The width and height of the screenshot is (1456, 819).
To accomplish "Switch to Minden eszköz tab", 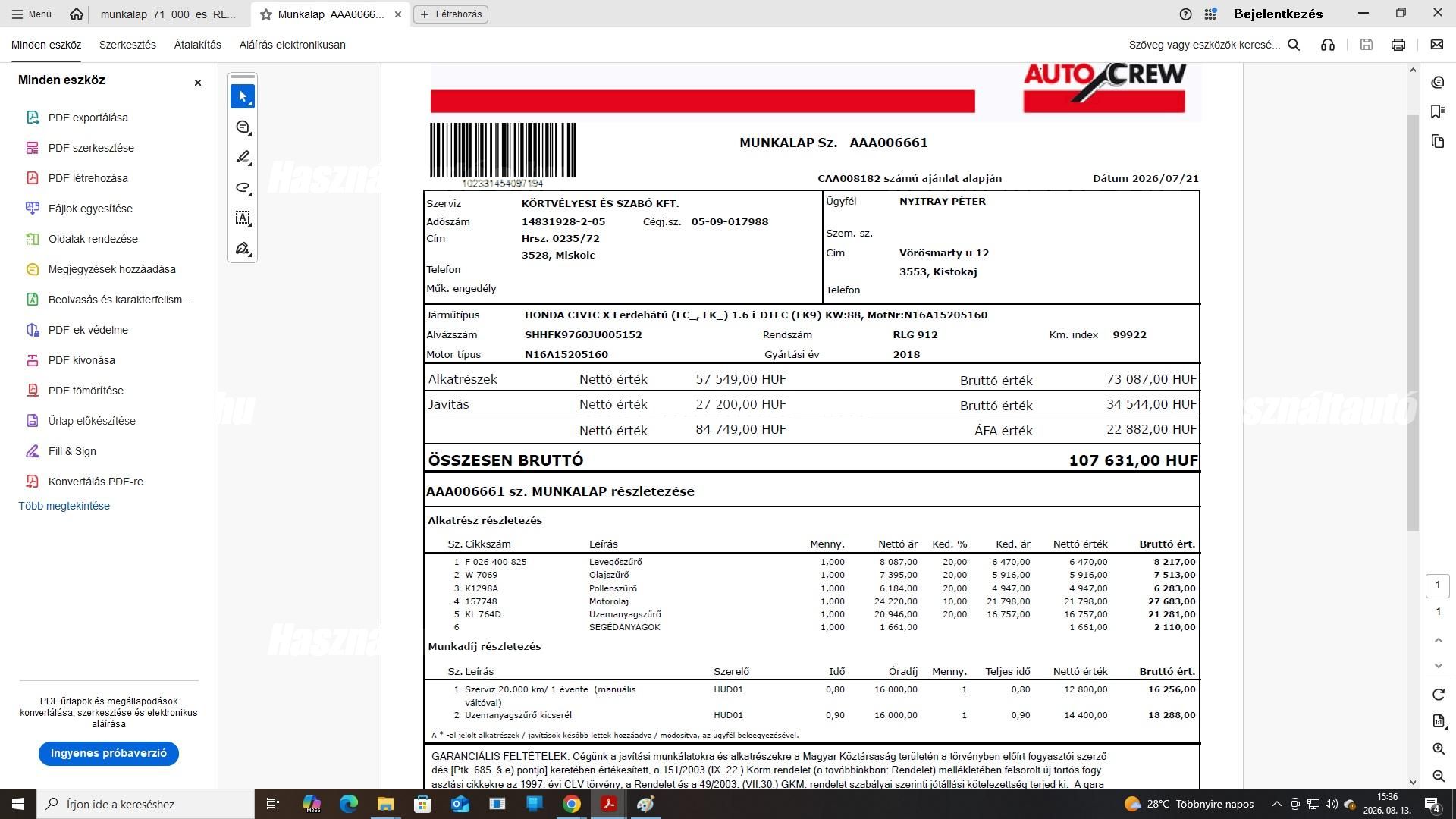I will pyautogui.click(x=46, y=45).
